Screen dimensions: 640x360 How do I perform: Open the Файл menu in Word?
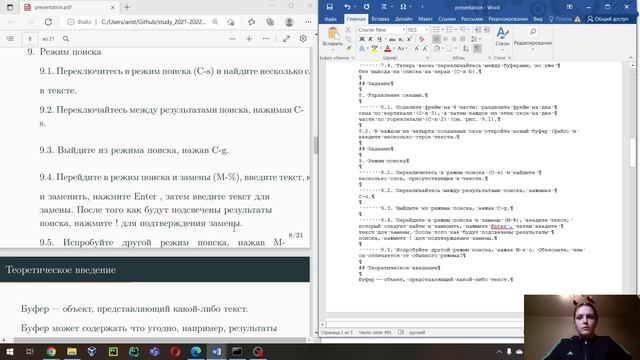(x=331, y=19)
